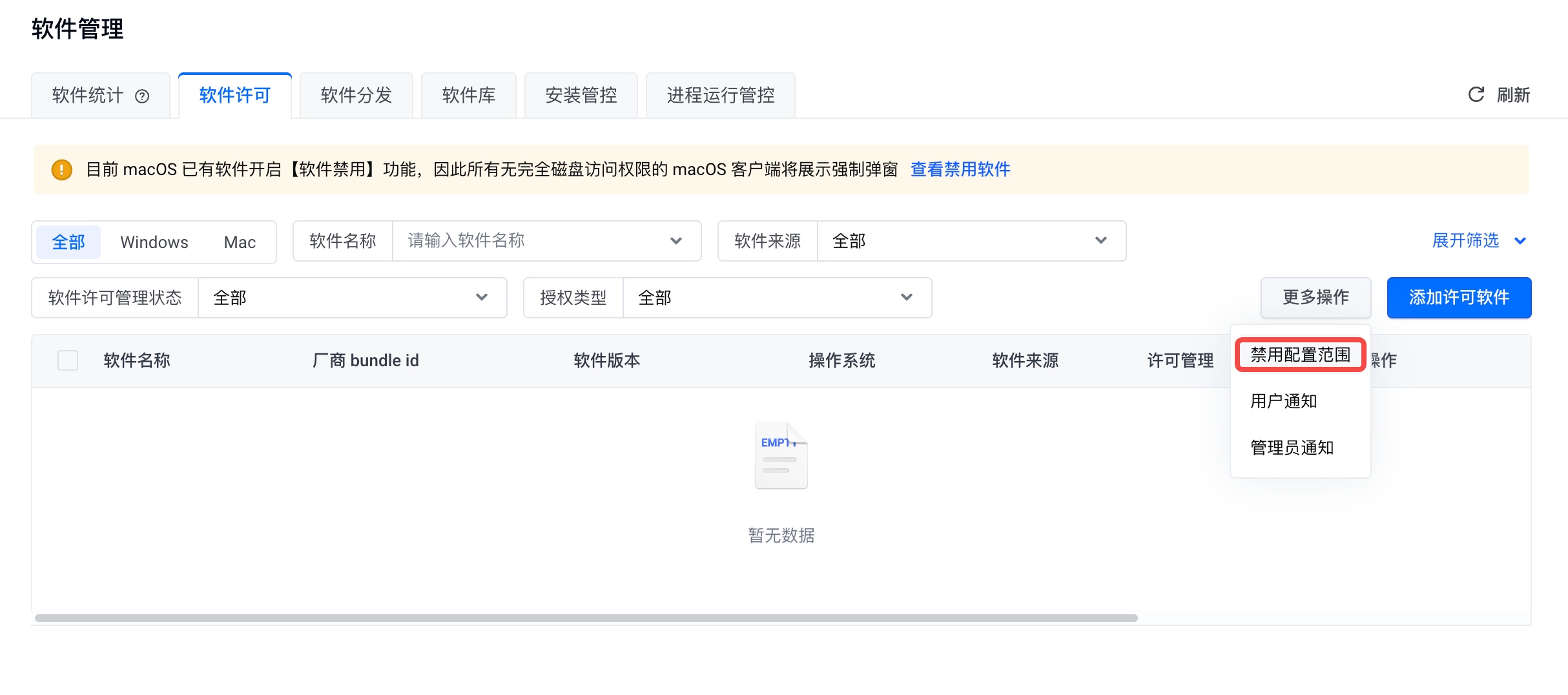Open the 授权类型 dropdown
1568x695 pixels.
click(776, 298)
